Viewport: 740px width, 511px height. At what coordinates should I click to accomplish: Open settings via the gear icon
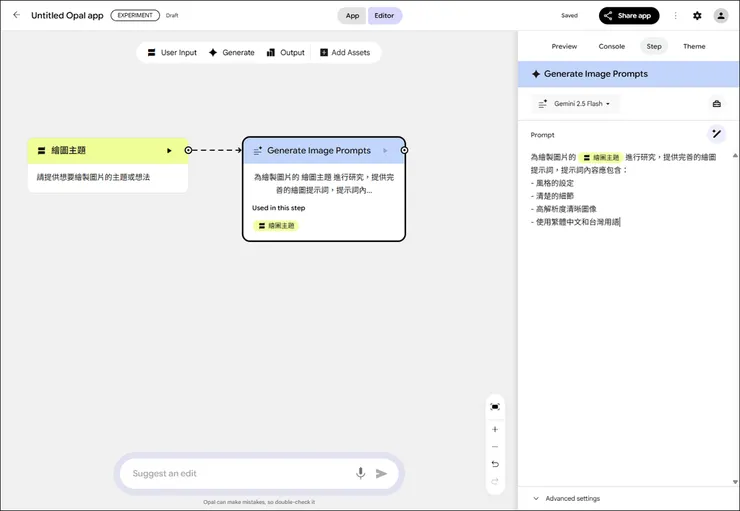[697, 16]
